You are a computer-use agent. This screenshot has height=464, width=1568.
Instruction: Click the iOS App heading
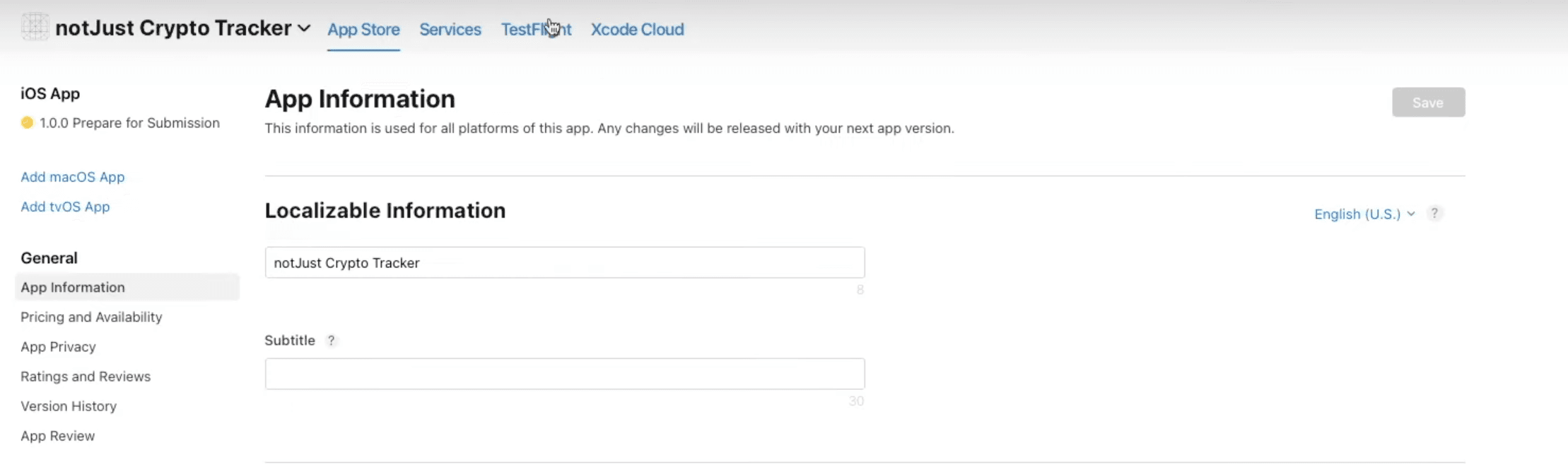pyautogui.click(x=50, y=93)
